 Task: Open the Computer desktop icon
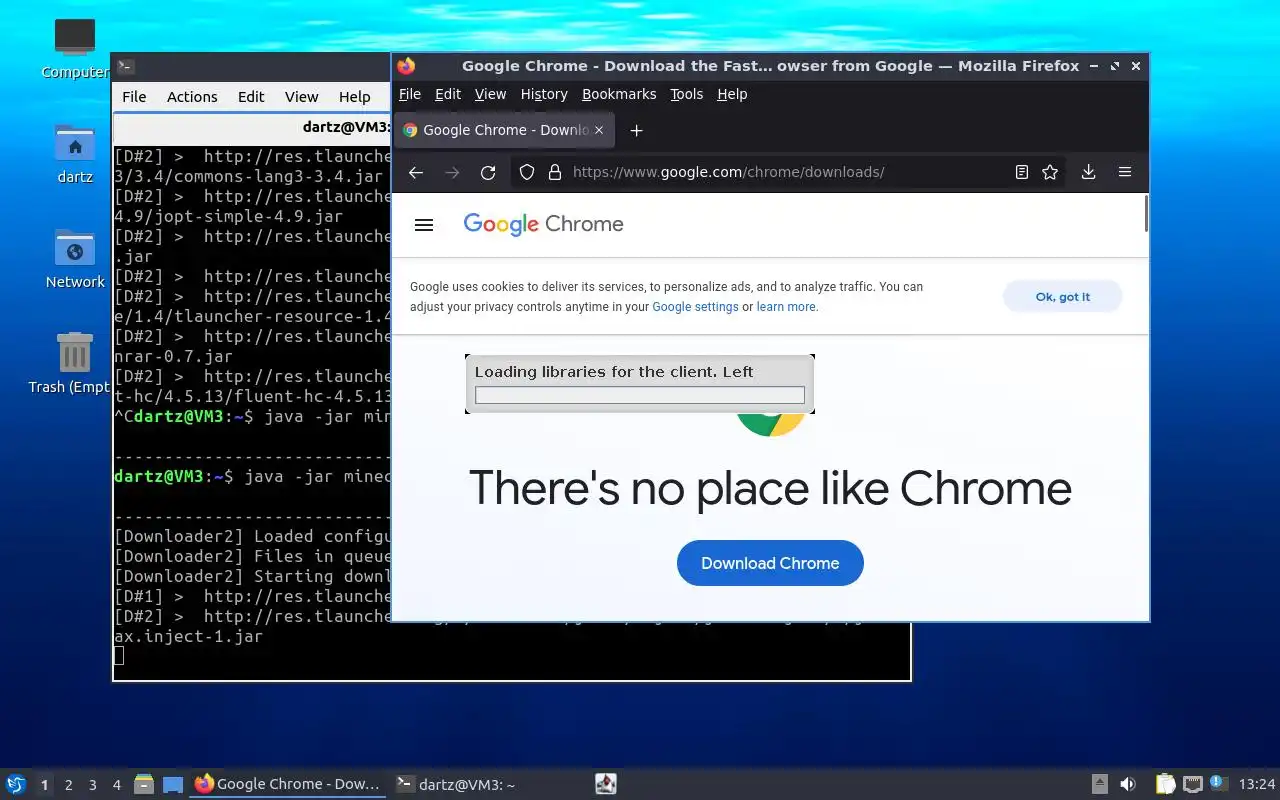[75, 48]
